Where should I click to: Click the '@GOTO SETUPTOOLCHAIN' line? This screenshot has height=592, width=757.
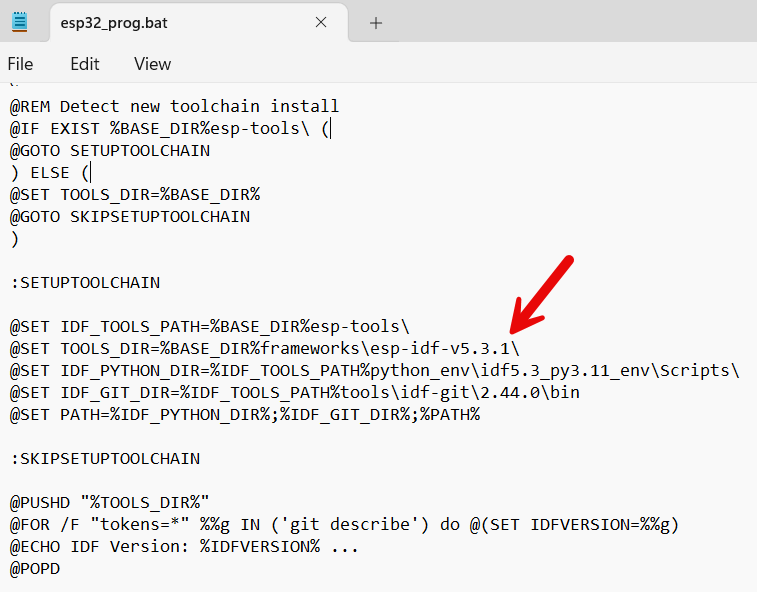[x=110, y=150]
